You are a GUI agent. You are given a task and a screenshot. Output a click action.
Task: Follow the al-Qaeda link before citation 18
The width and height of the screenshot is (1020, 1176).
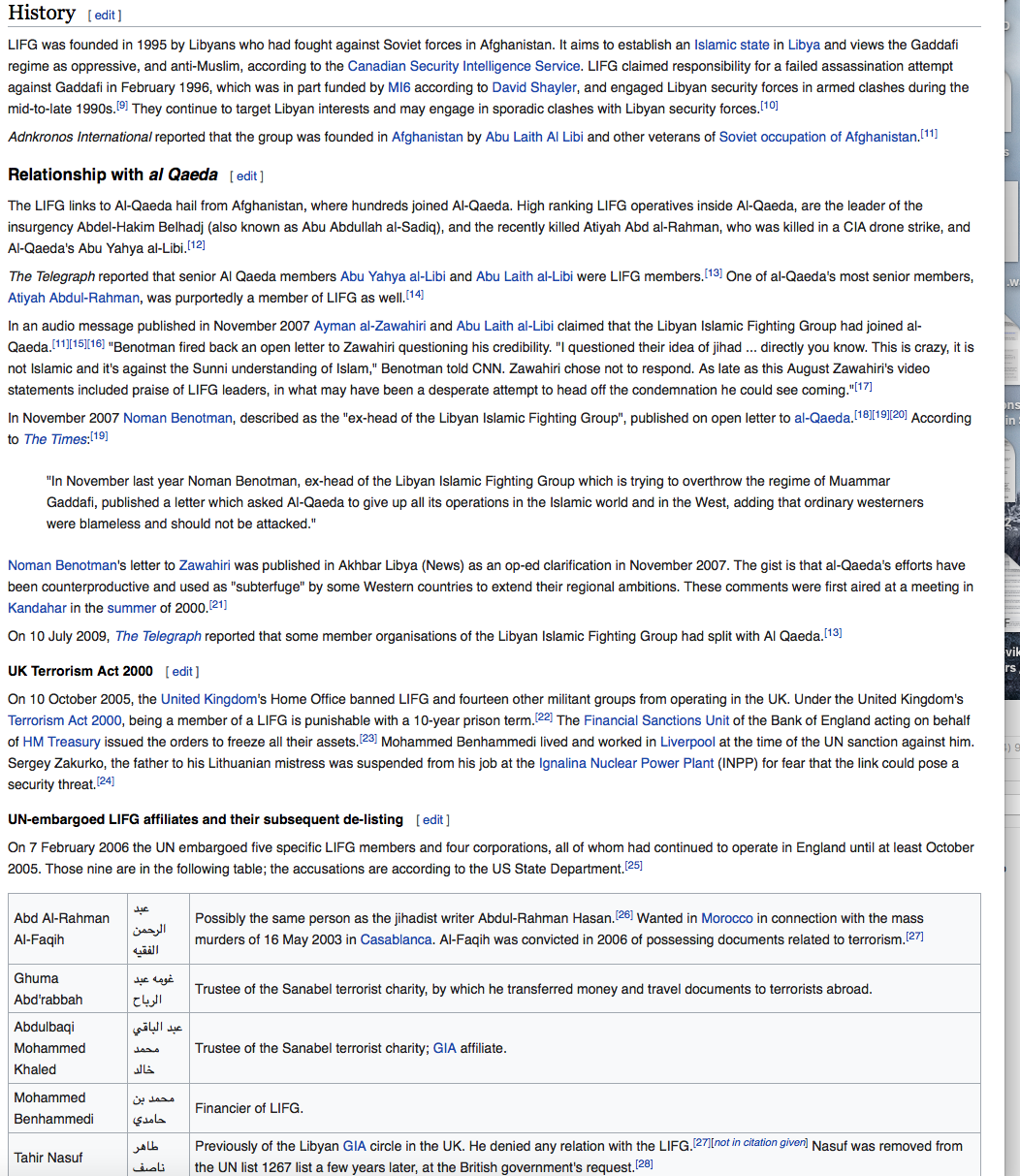822,418
